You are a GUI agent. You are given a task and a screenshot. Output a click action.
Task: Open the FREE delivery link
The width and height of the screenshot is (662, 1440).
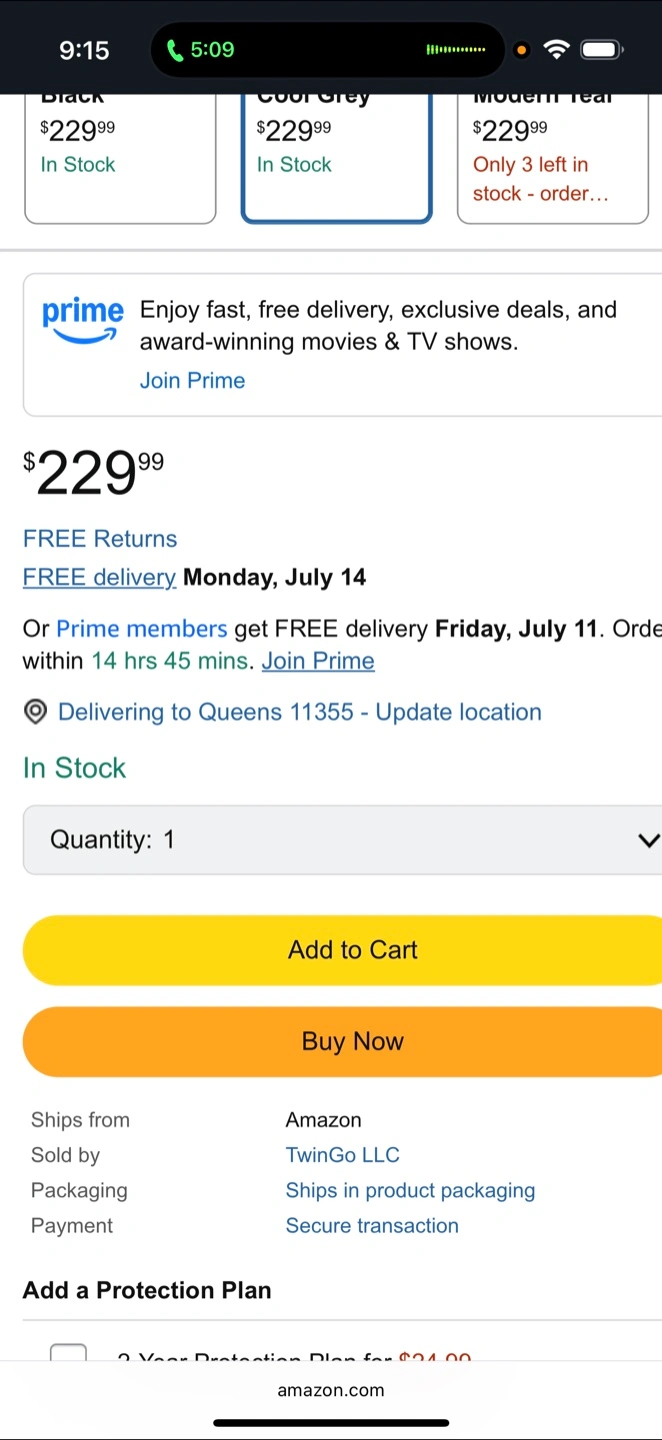(99, 577)
